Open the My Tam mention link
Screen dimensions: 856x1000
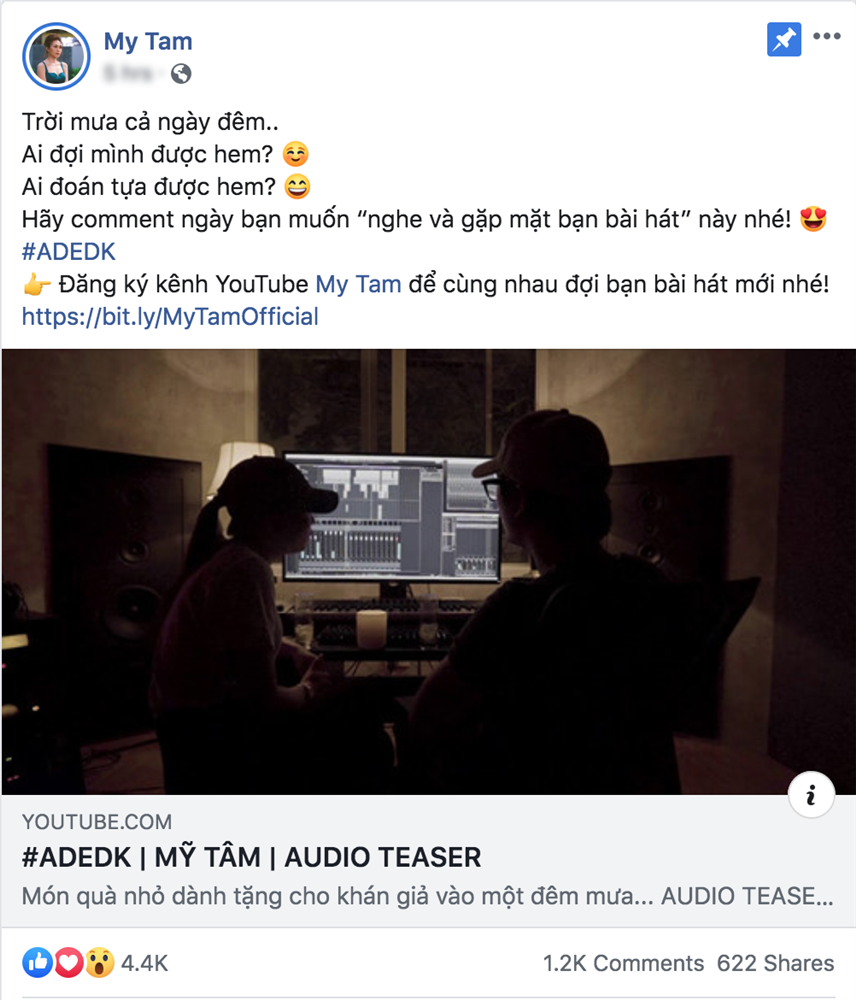[x=358, y=284]
